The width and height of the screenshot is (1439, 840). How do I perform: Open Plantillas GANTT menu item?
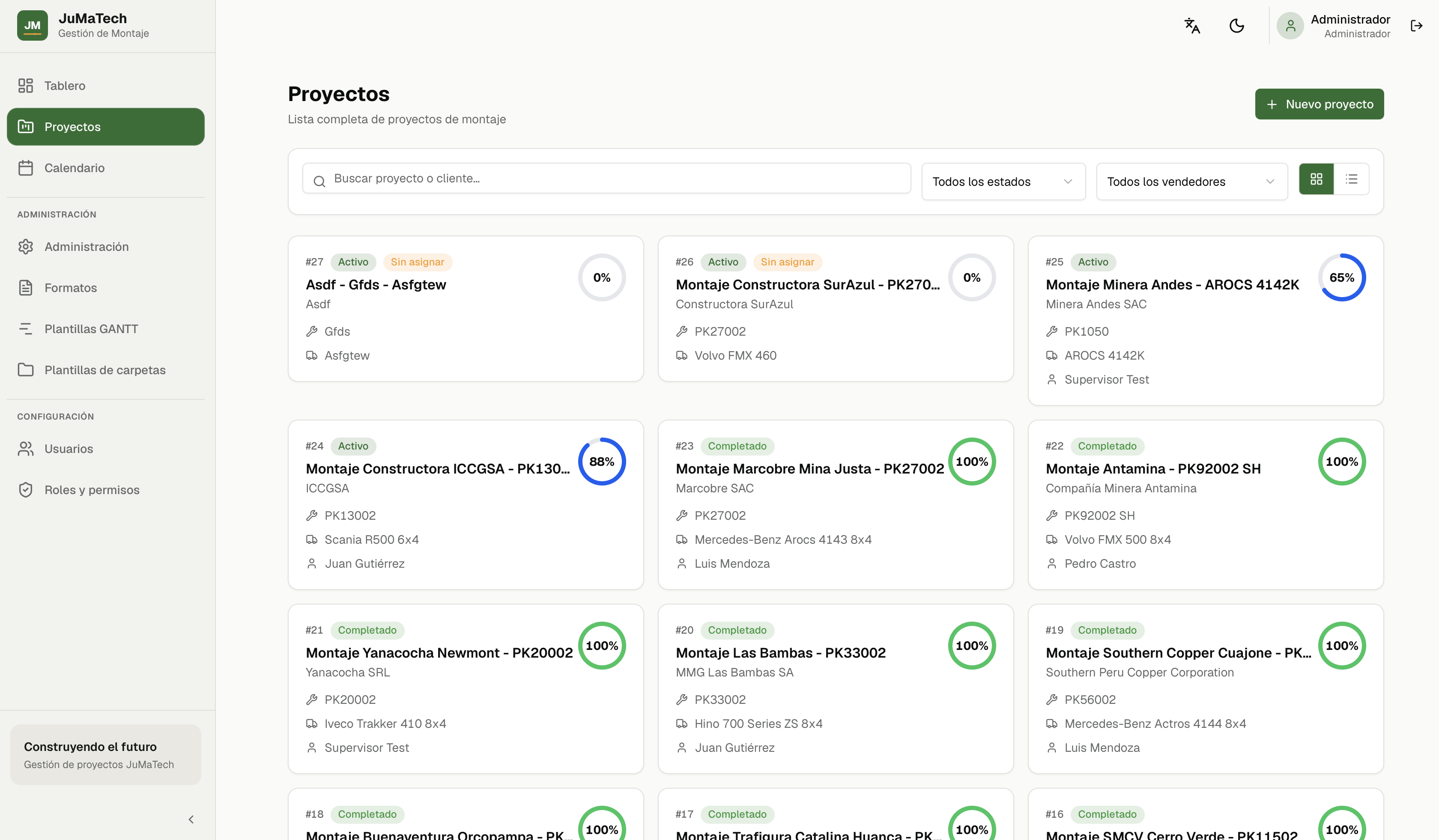106,329
